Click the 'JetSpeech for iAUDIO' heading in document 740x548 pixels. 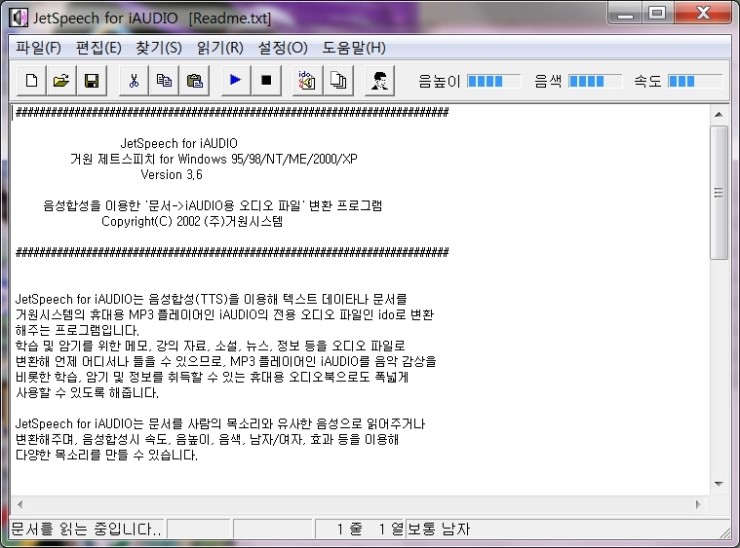(179, 143)
